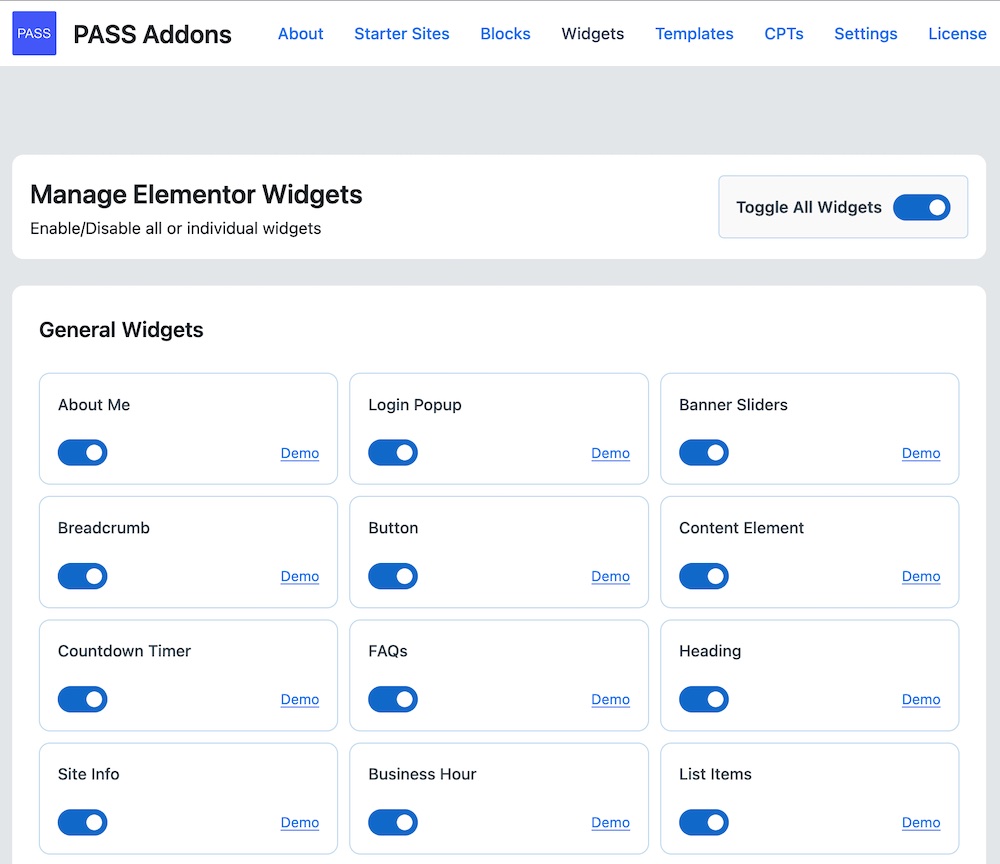Switch off the Breadcrumb widget
The image size is (1000, 864).
(x=82, y=576)
